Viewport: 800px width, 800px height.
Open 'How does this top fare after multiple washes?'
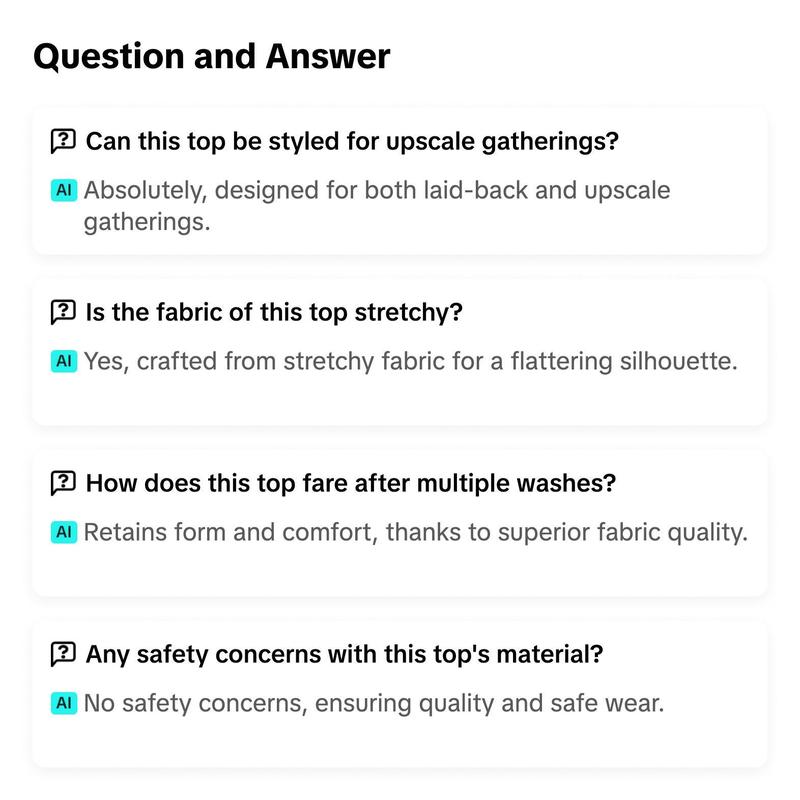pyautogui.click(x=351, y=483)
